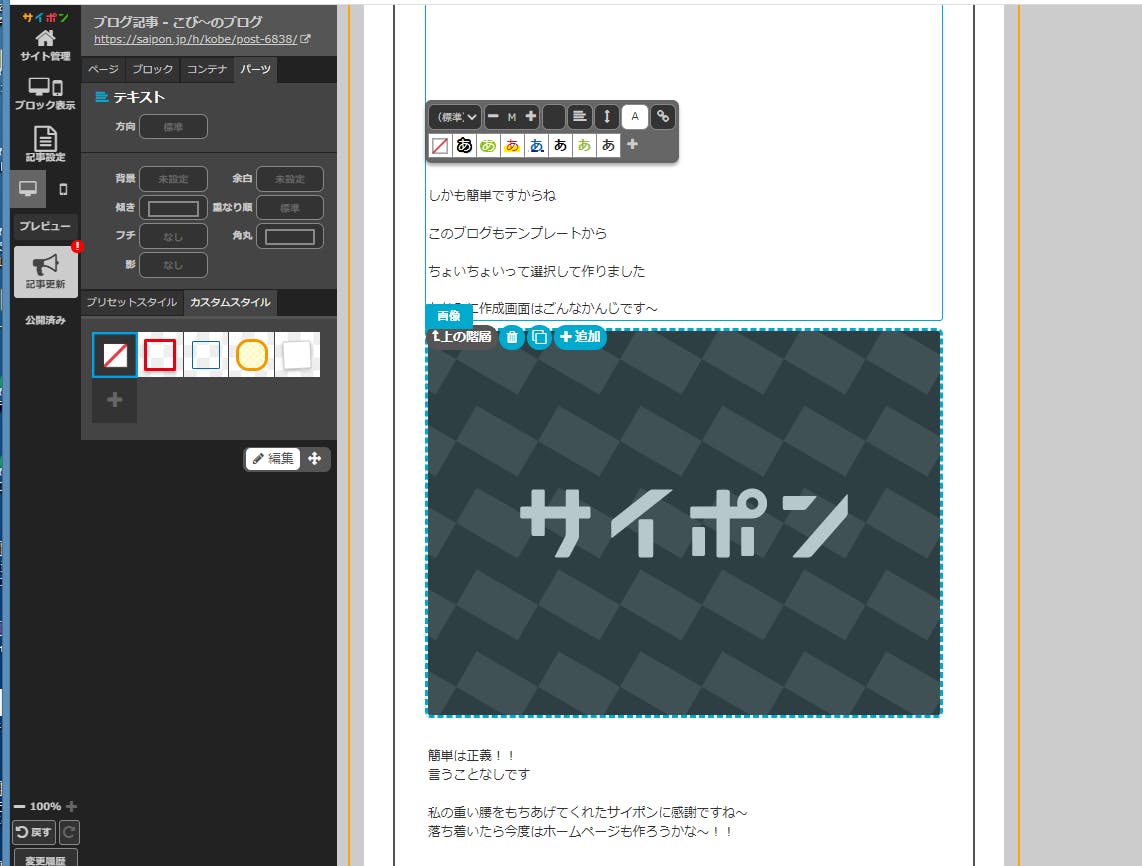Toggle the A text style button

coord(635,117)
